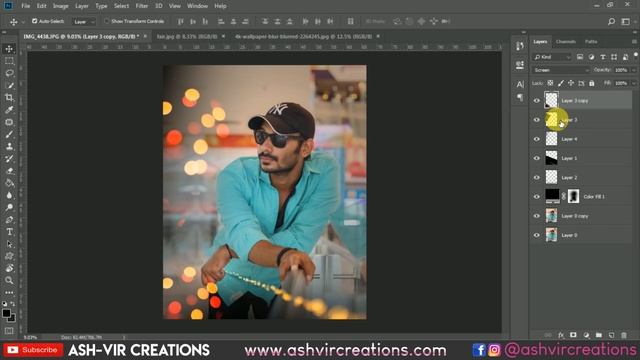640x360 pixels.
Task: Switch to the Paths tab
Action: click(x=591, y=42)
